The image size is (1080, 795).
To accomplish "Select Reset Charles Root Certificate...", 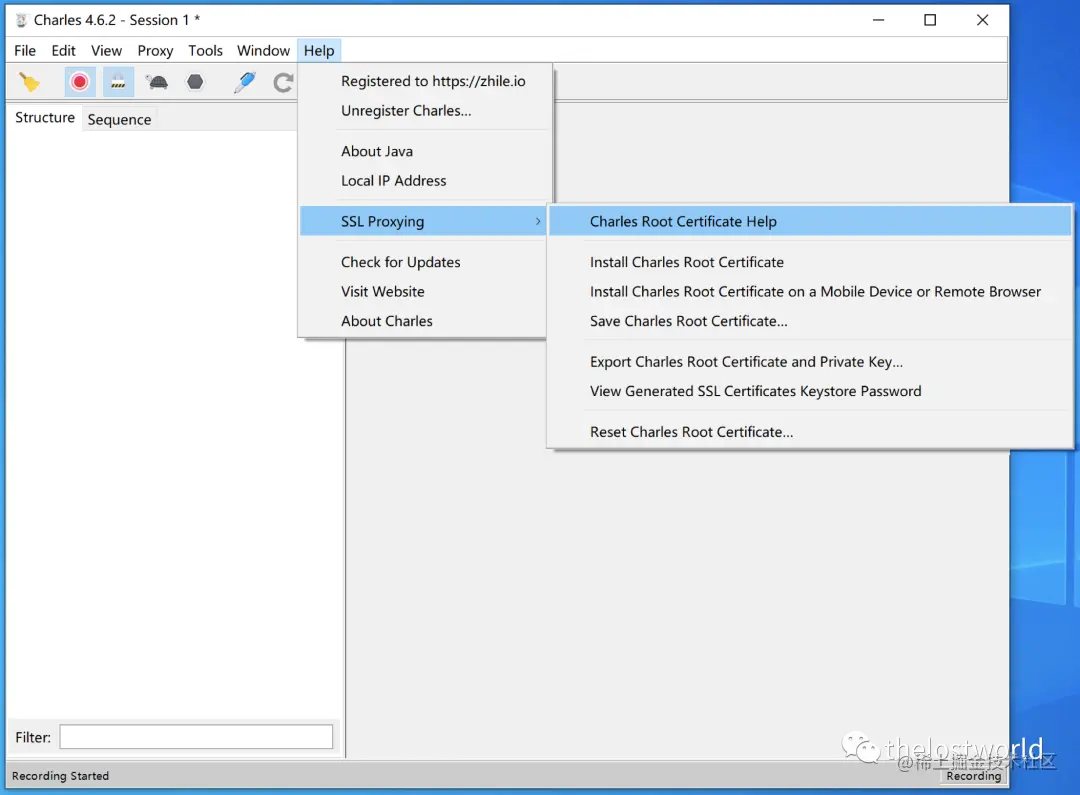I will coord(810,432).
